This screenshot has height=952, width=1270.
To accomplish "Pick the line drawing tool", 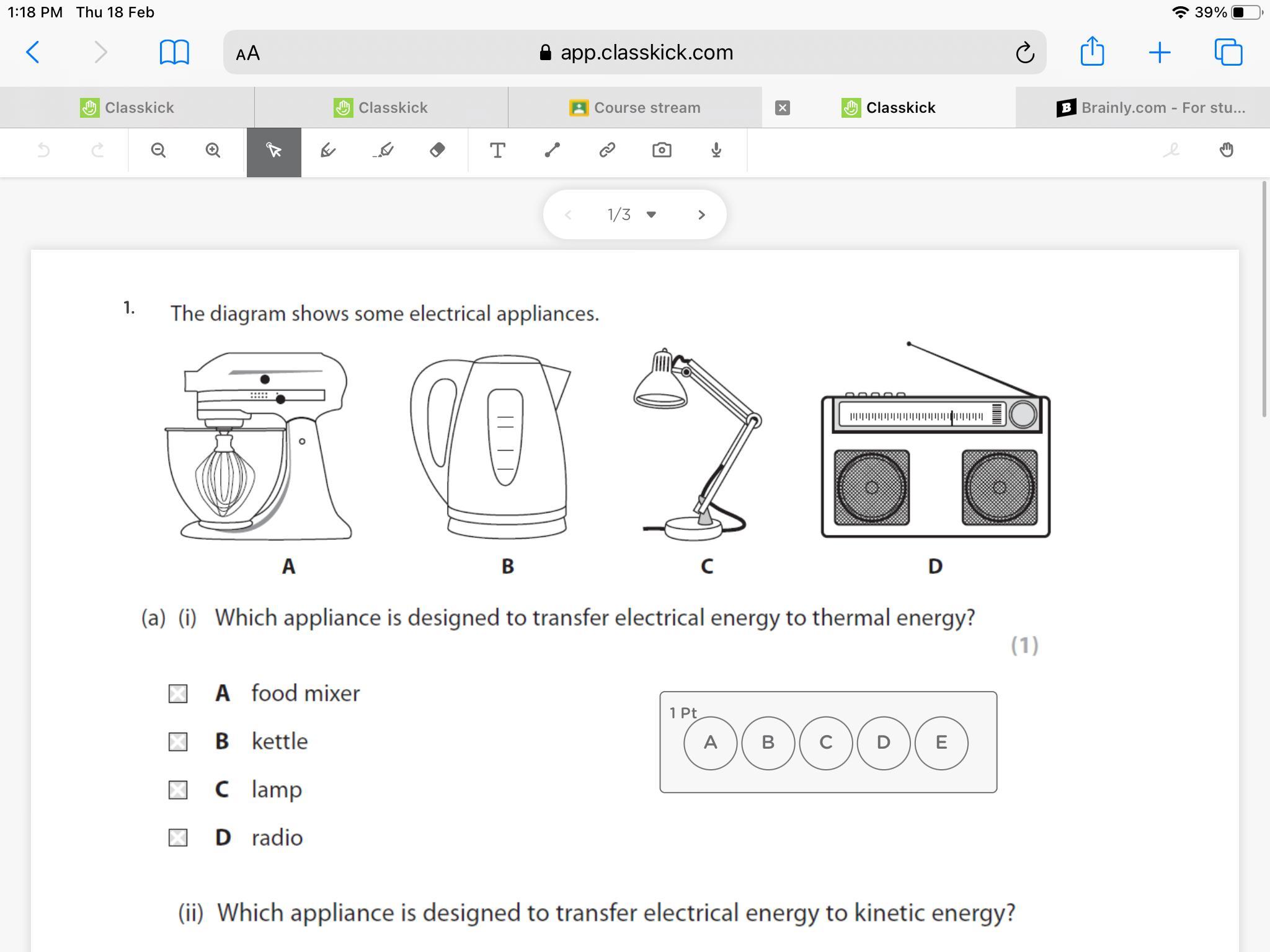I will tap(552, 151).
